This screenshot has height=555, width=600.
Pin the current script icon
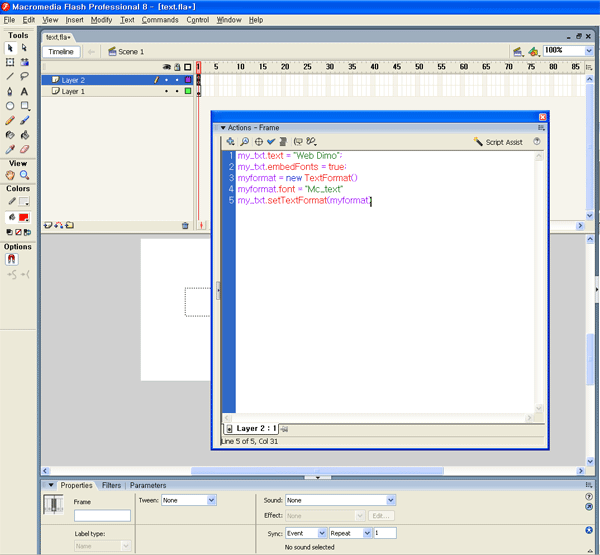point(284,429)
